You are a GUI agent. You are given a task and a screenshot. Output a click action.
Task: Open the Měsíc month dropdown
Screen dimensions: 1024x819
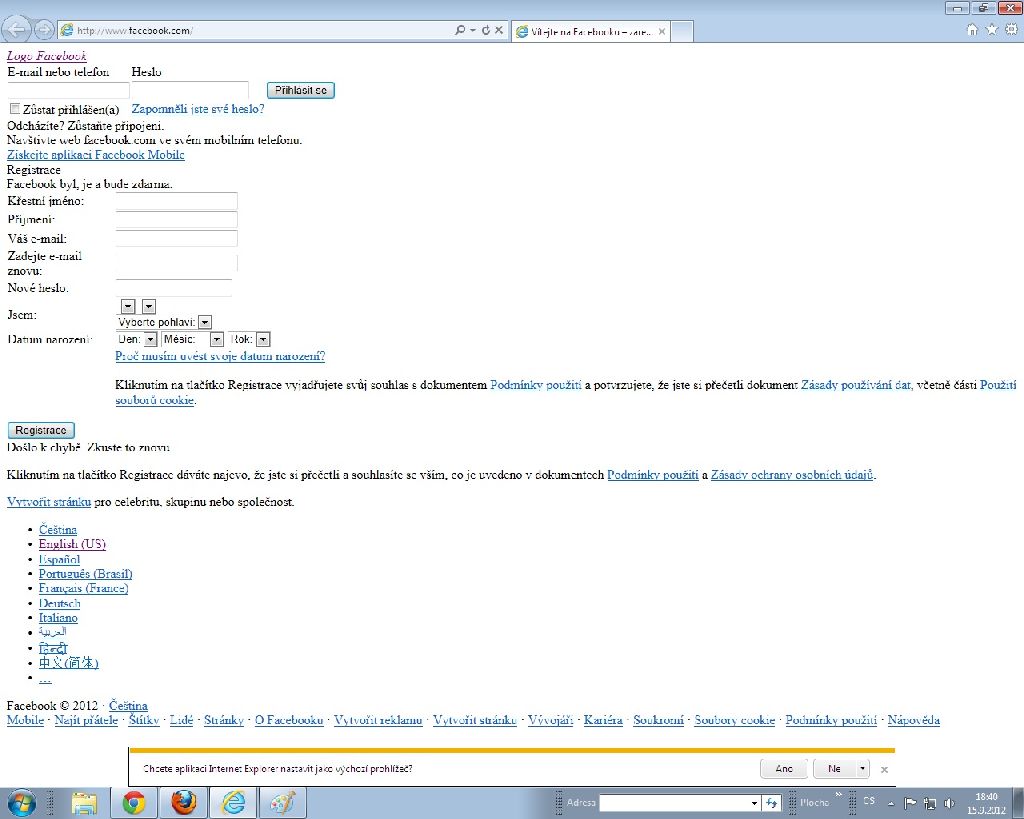pos(217,340)
